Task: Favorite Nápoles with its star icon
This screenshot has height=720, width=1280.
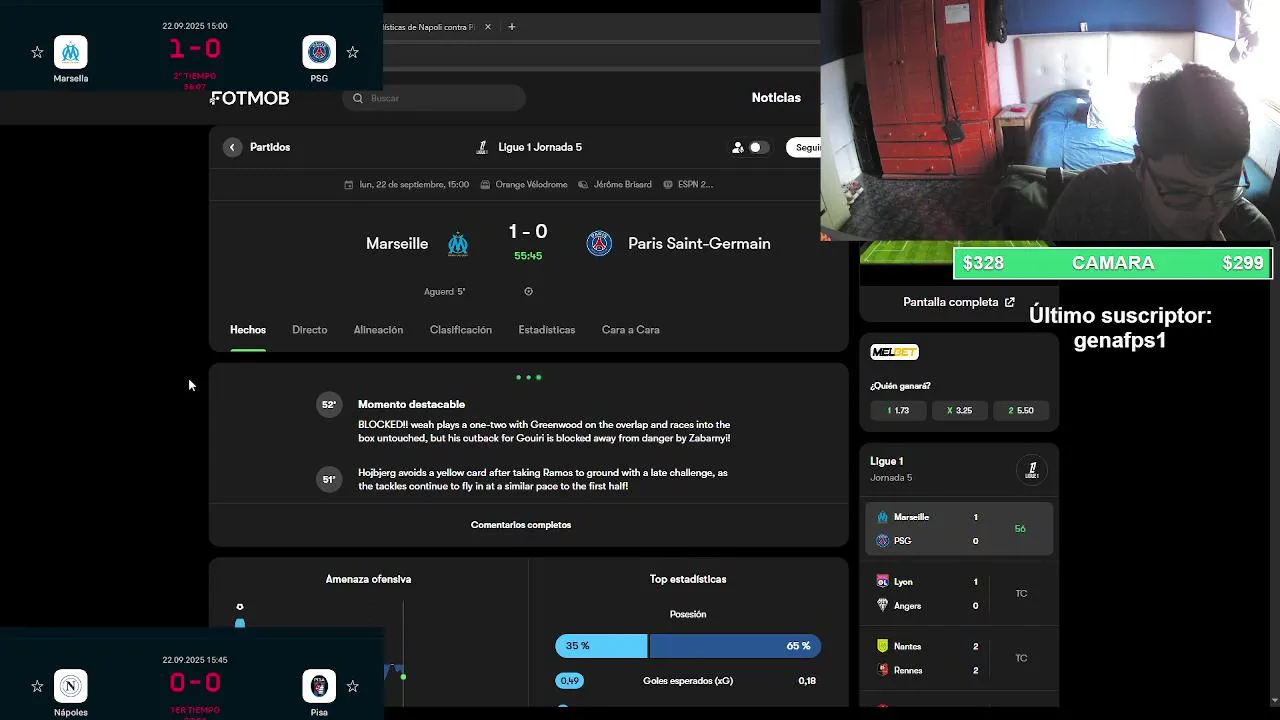Action: click(x=37, y=686)
